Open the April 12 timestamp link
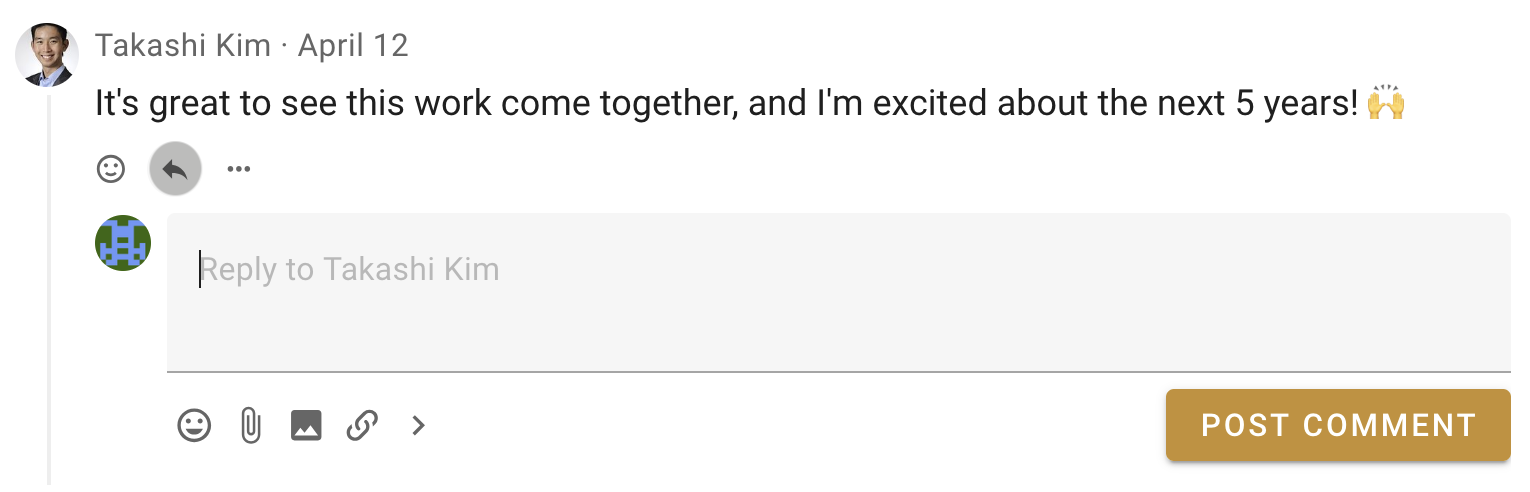 pos(353,46)
